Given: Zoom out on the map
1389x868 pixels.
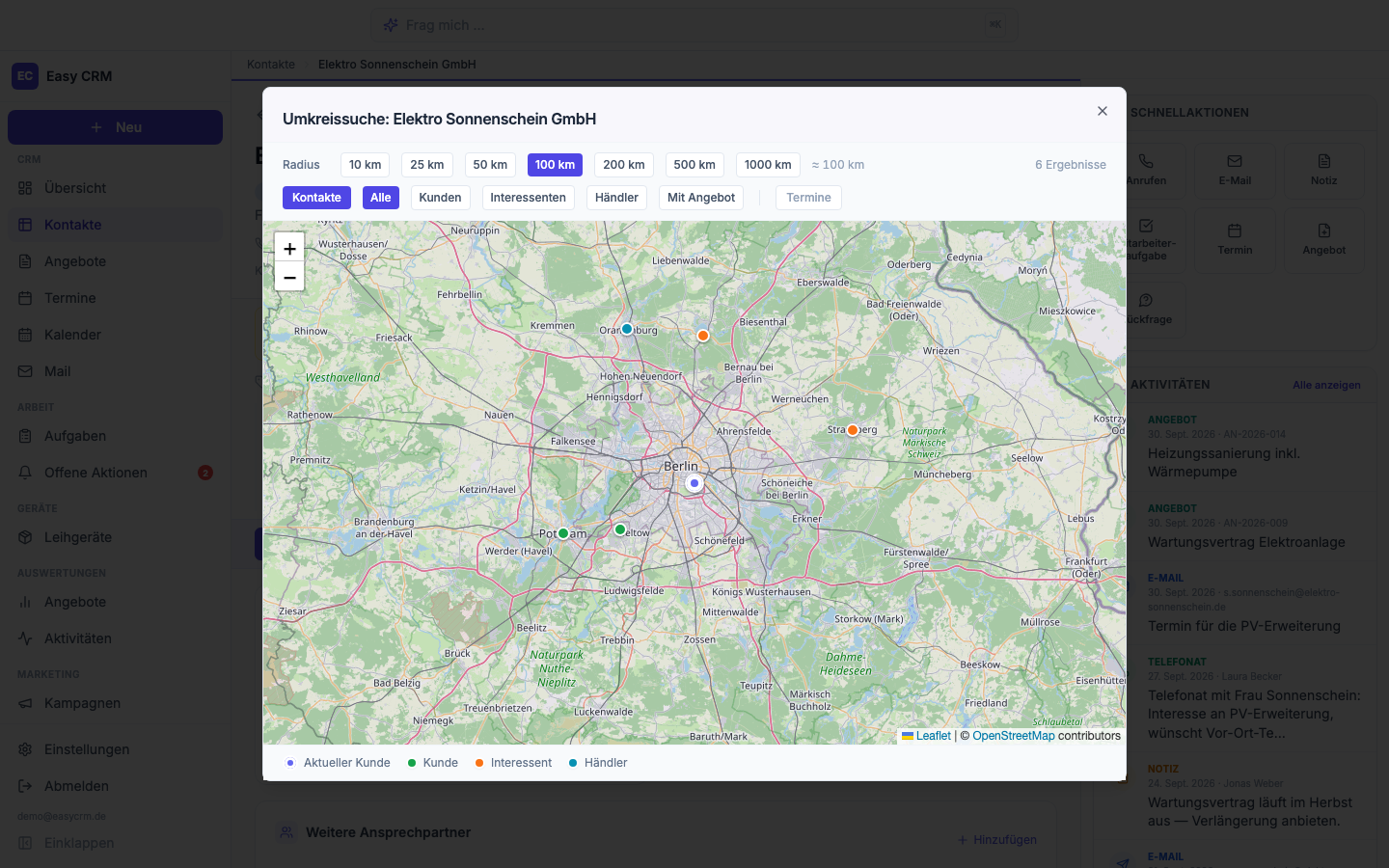Looking at the screenshot, I should tap(289, 277).
